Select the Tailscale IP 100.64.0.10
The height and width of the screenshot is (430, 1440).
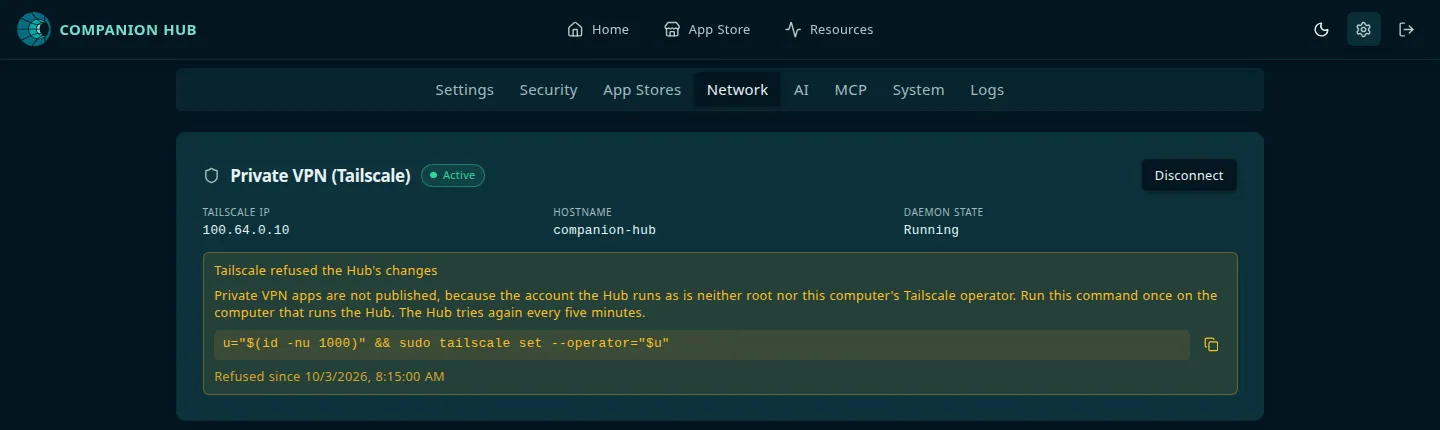246,230
